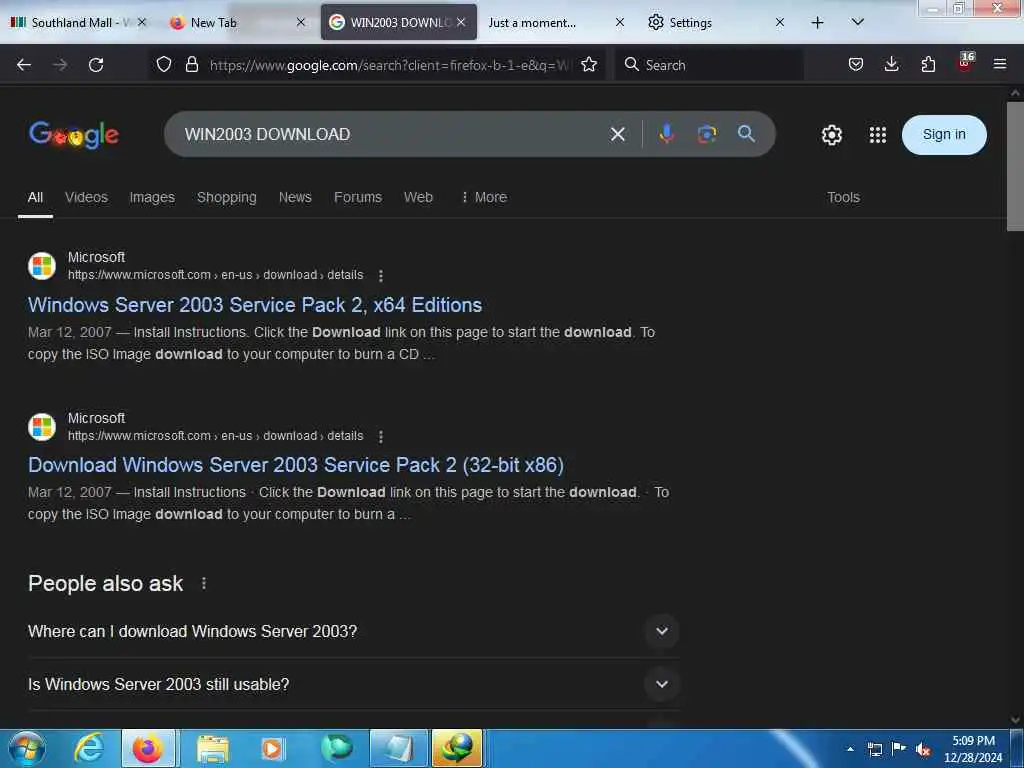The height and width of the screenshot is (768, 1024).
Task: Select News search filter
Action: pyautogui.click(x=295, y=197)
